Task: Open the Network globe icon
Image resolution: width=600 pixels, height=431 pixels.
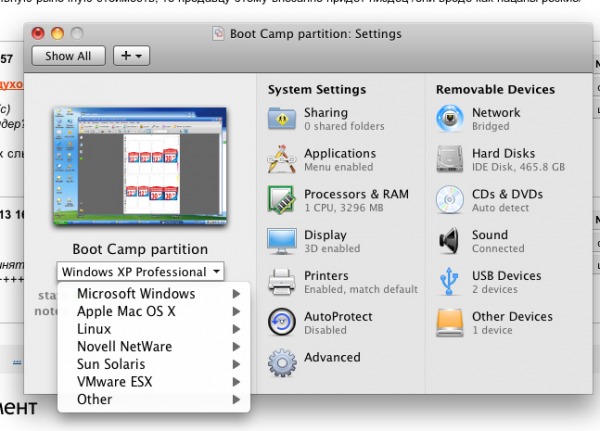Action: click(450, 119)
